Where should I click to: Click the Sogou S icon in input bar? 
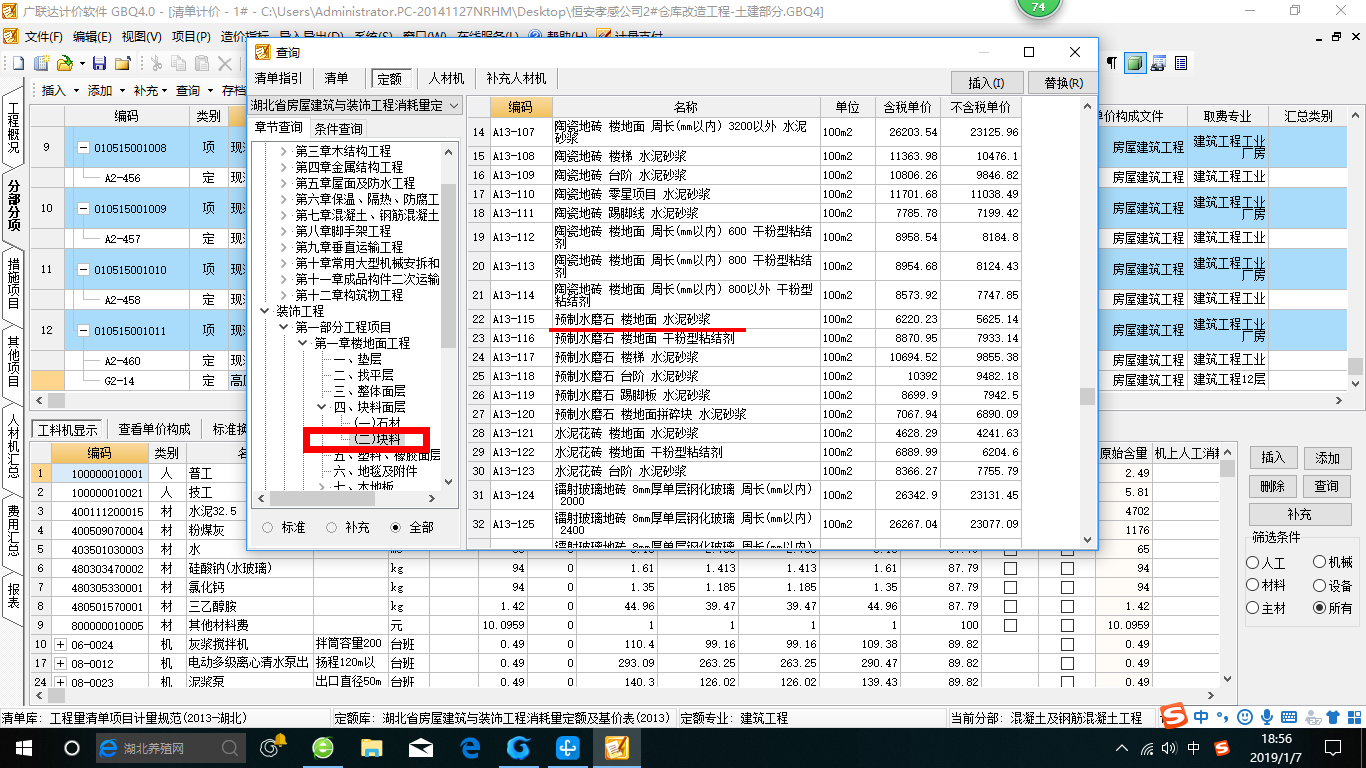click(1174, 717)
